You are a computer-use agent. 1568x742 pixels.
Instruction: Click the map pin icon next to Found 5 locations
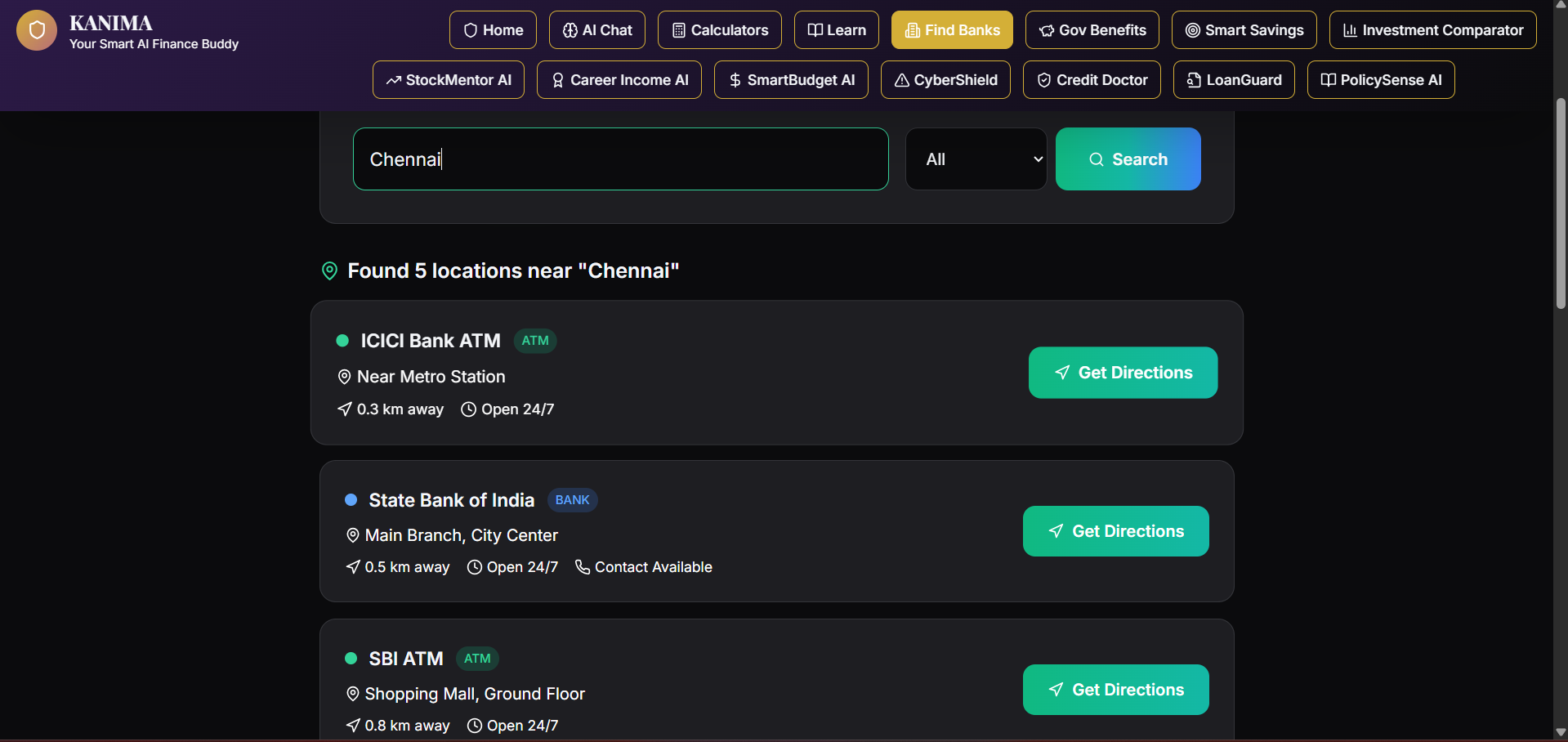click(329, 271)
